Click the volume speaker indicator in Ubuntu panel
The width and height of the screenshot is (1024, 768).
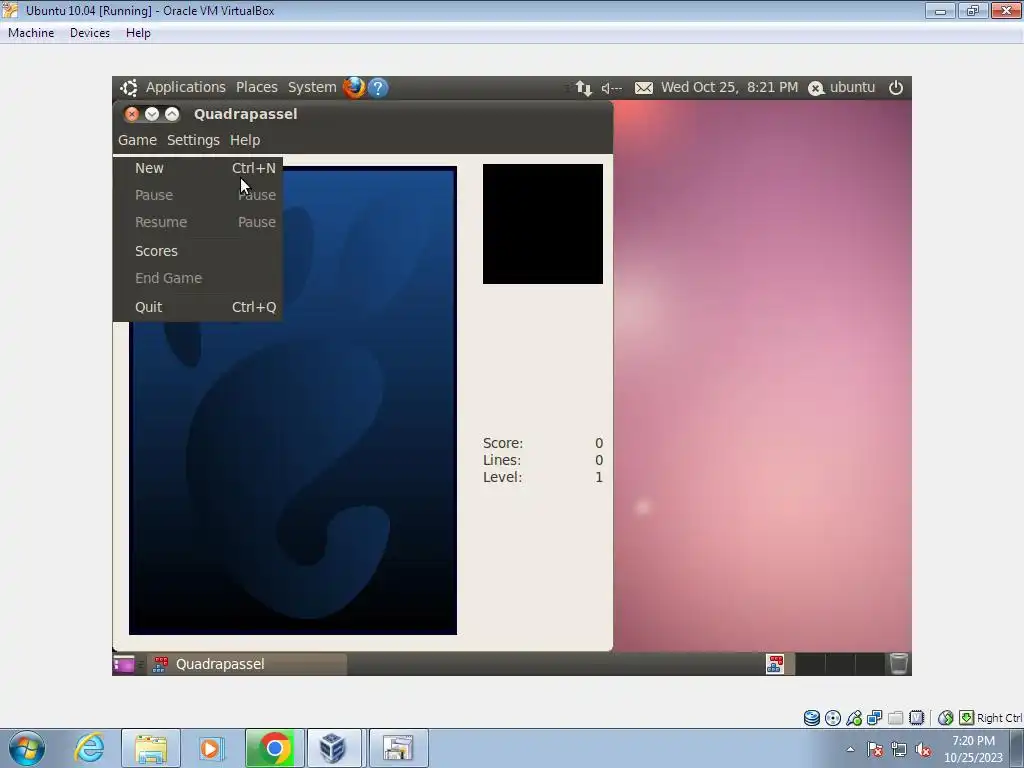[611, 88]
